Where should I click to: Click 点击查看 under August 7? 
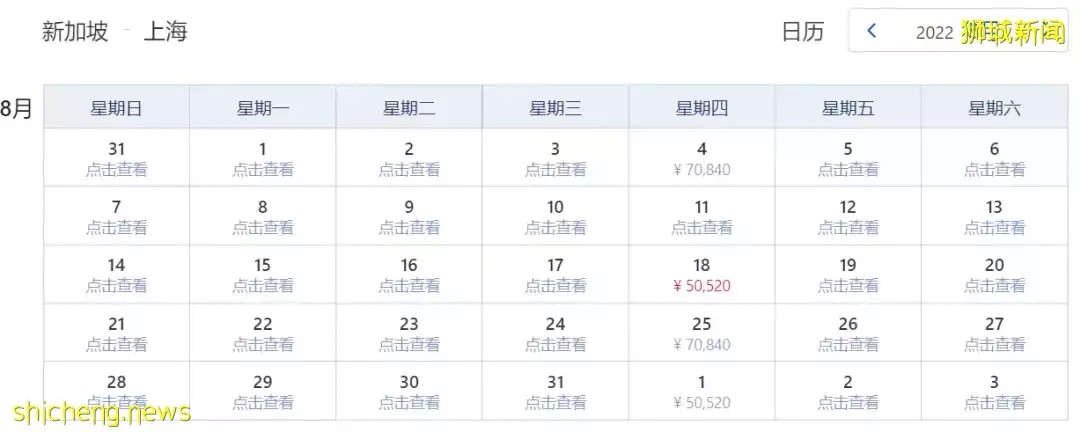pos(116,228)
